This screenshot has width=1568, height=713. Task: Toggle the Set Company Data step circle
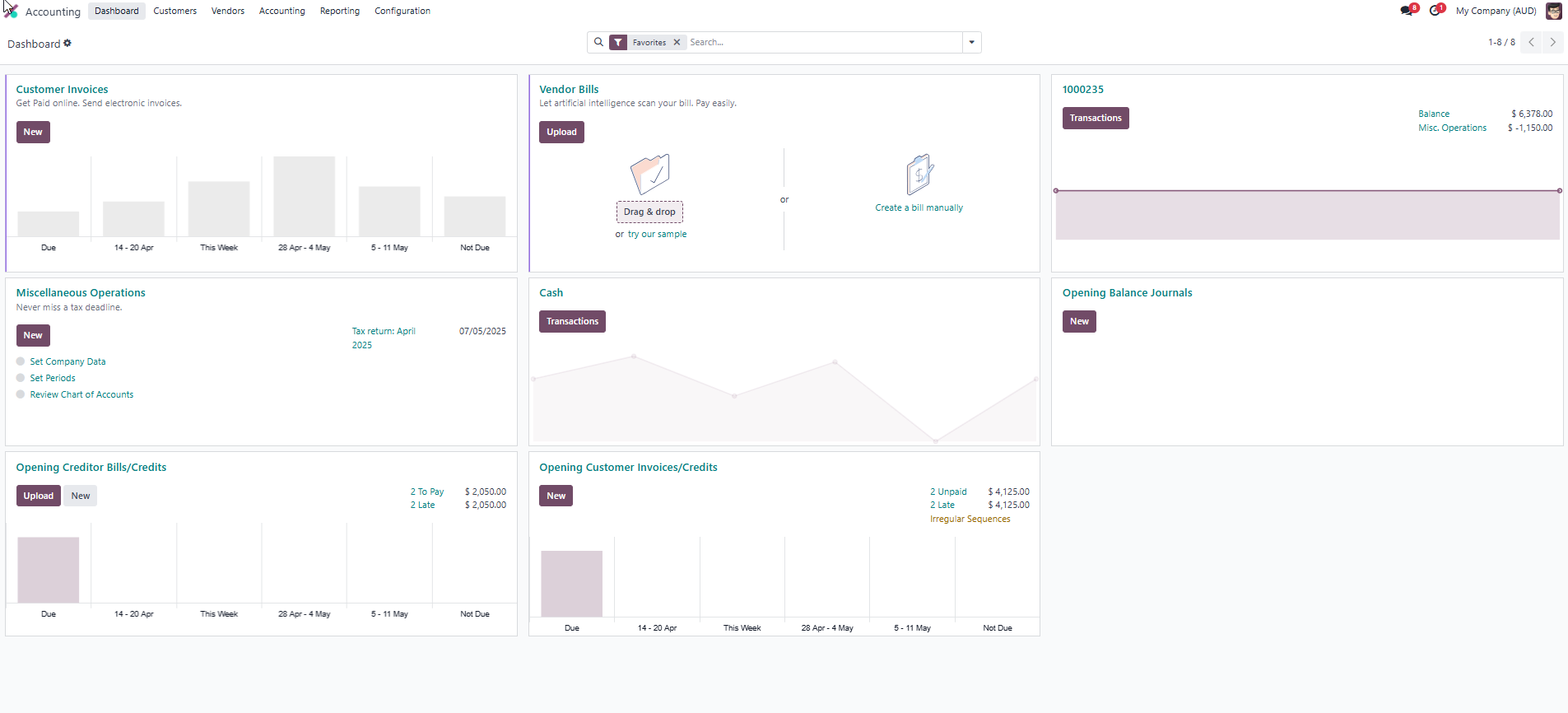point(21,361)
